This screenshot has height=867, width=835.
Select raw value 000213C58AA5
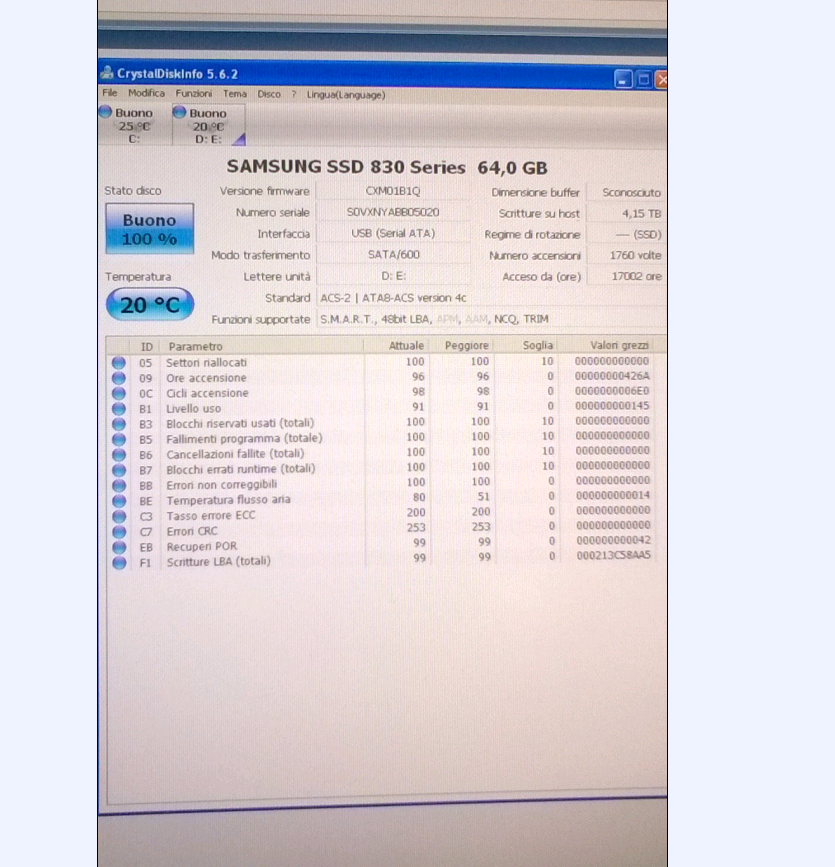click(613, 555)
